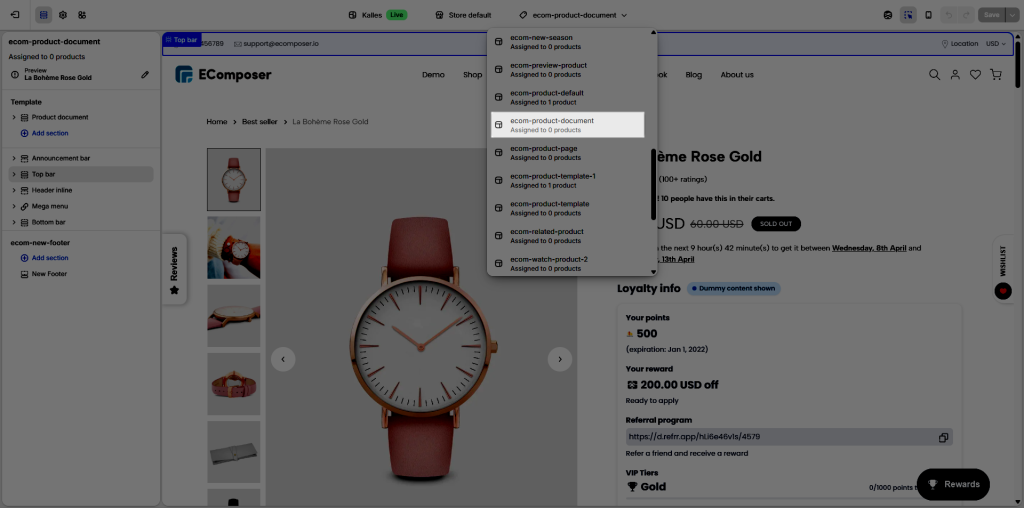Toggle the inspector selection tool
Screen dimensions: 1024x508
[x=908, y=15]
